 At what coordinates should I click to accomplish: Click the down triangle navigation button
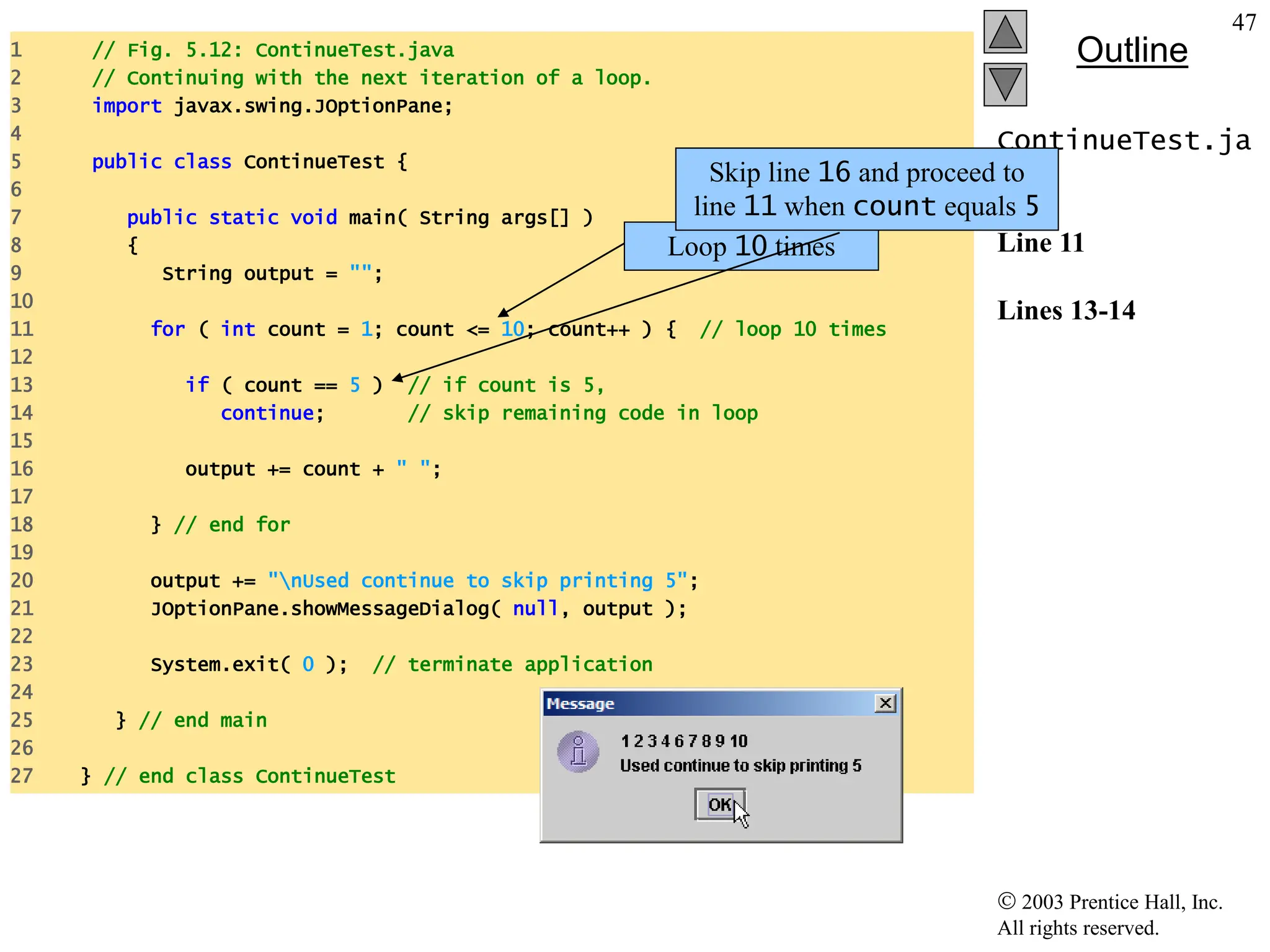(1005, 85)
